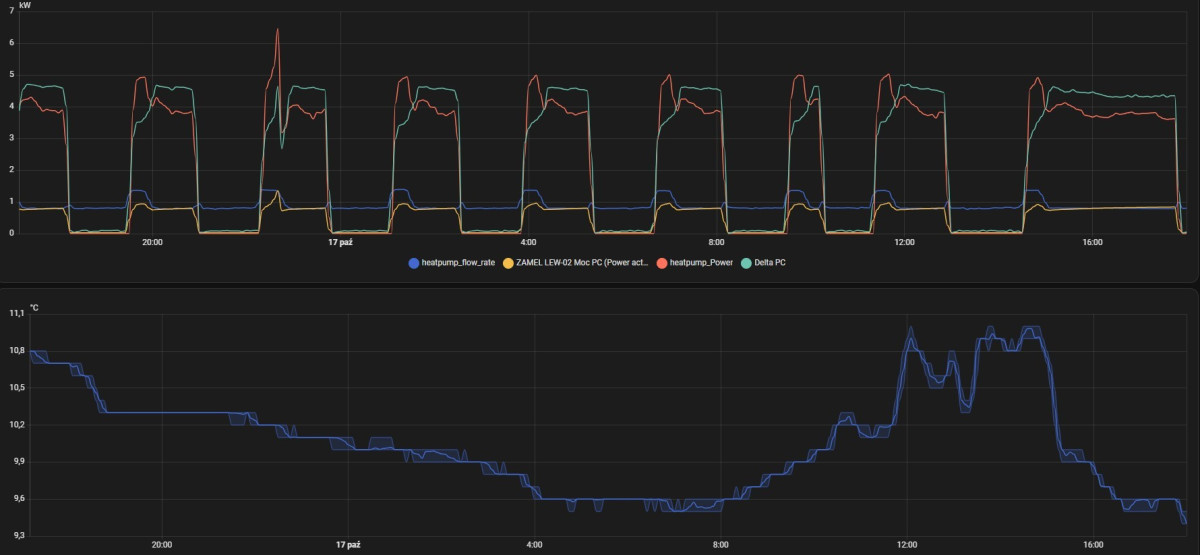Click the tallest red power spike above 6 kW
1200x555 pixels.
[x=277, y=30]
